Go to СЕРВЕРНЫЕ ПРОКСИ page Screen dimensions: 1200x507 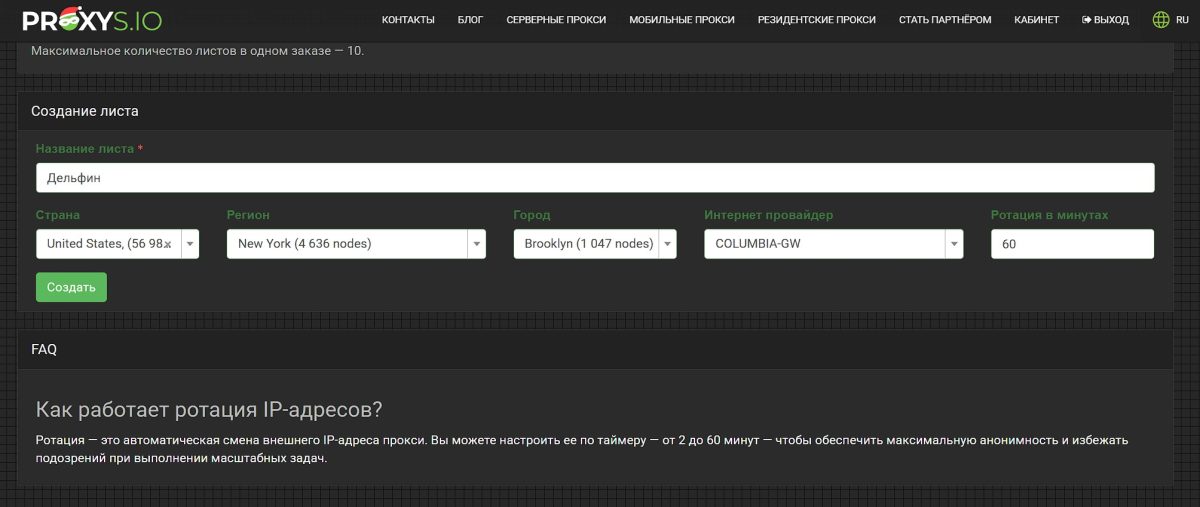[556, 20]
